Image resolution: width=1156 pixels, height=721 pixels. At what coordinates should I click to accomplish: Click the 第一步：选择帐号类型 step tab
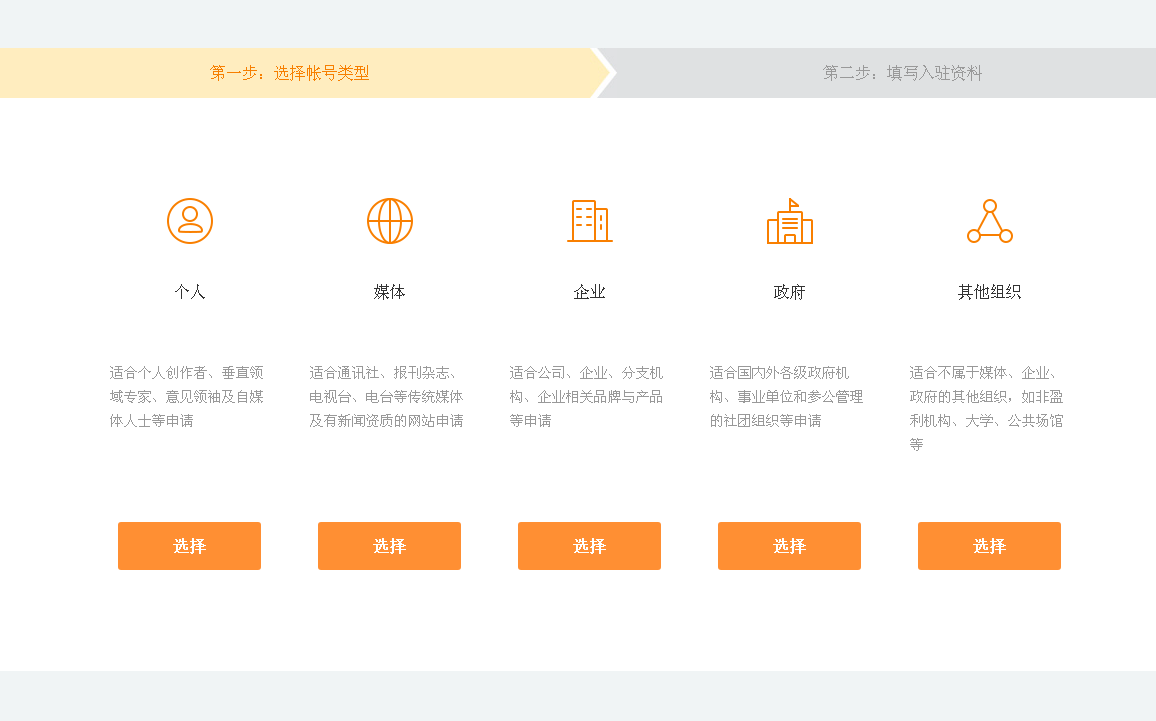click(x=291, y=72)
